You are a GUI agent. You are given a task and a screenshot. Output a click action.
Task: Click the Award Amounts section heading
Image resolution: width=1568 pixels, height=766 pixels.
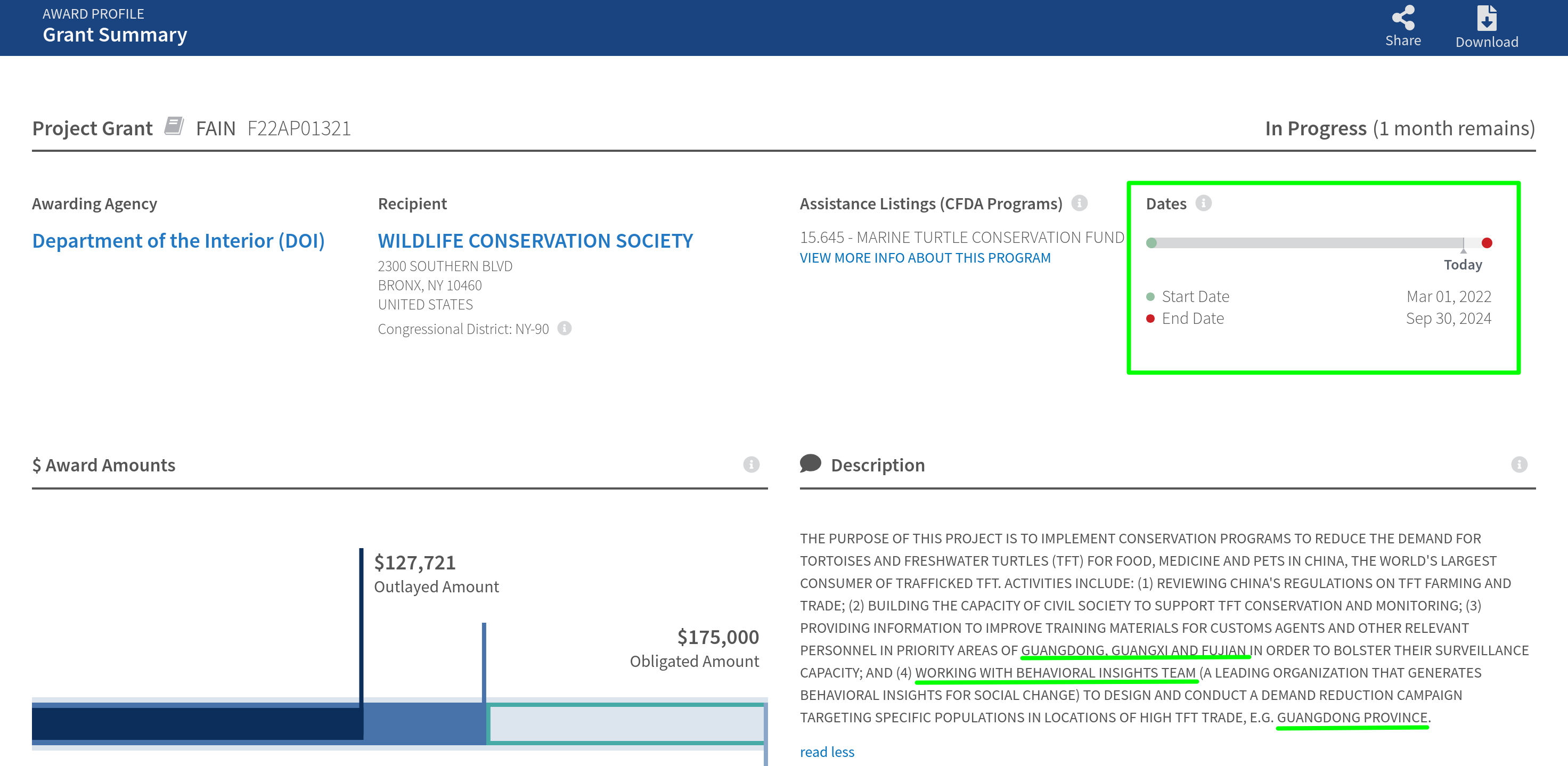[x=103, y=465]
